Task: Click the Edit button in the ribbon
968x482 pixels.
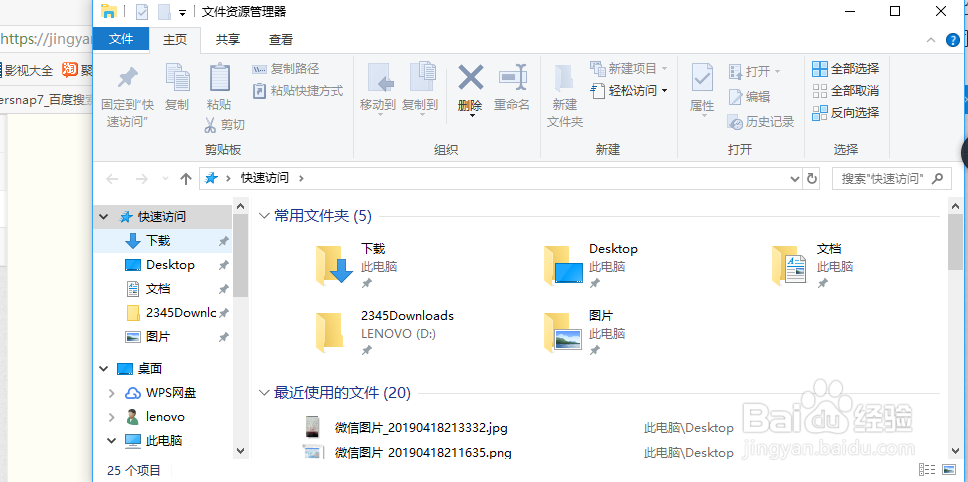Action: pos(749,97)
